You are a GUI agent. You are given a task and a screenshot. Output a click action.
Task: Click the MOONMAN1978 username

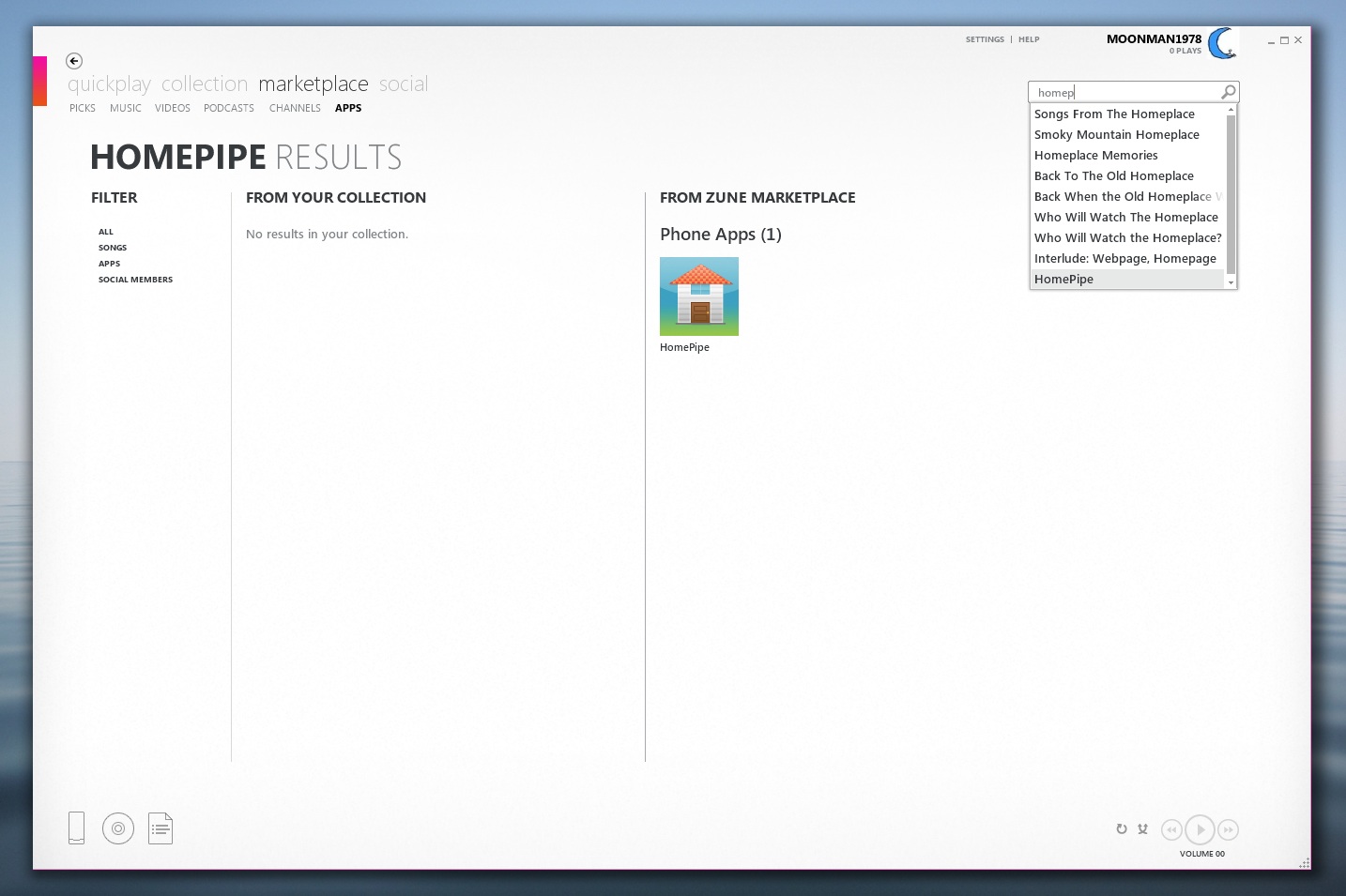tap(1154, 38)
